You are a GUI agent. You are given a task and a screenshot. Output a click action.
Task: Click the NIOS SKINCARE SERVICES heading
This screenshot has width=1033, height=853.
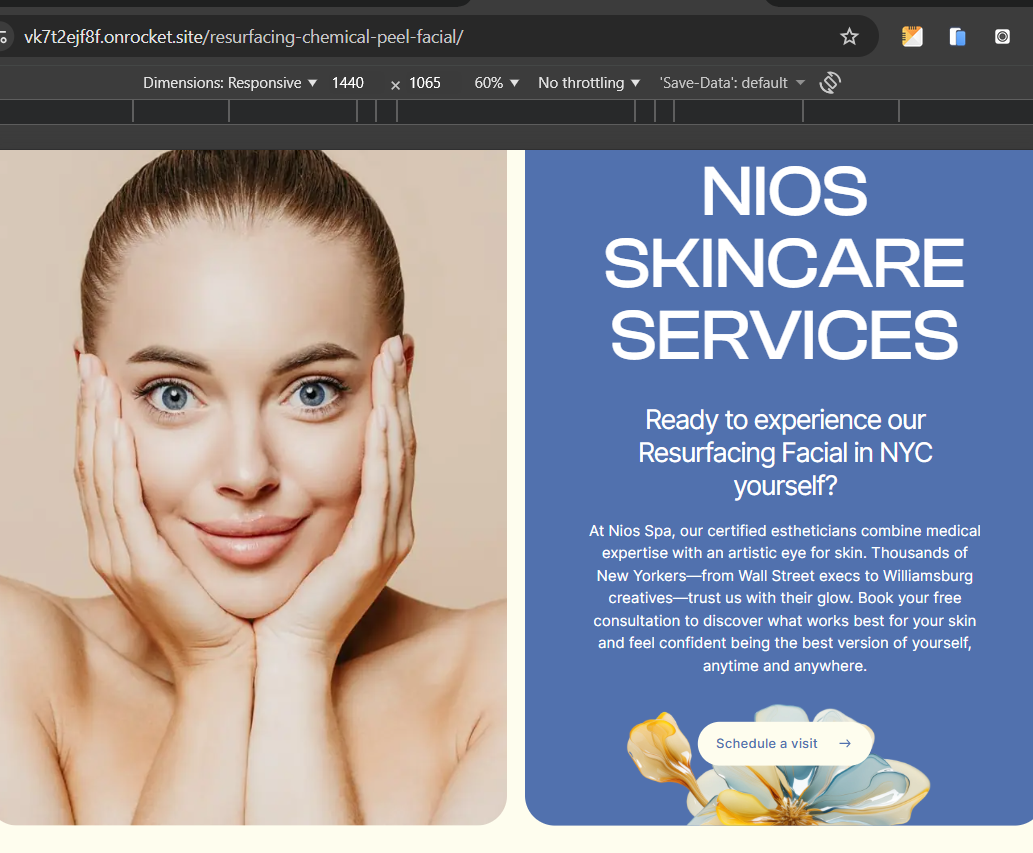click(x=784, y=263)
